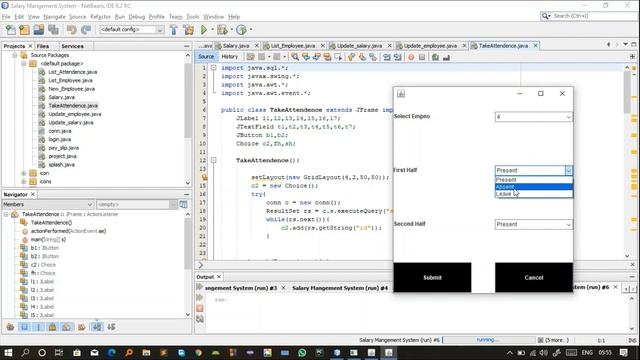Click the first Navigator filter icon at bottom
640x360 pixels.
(10, 327)
